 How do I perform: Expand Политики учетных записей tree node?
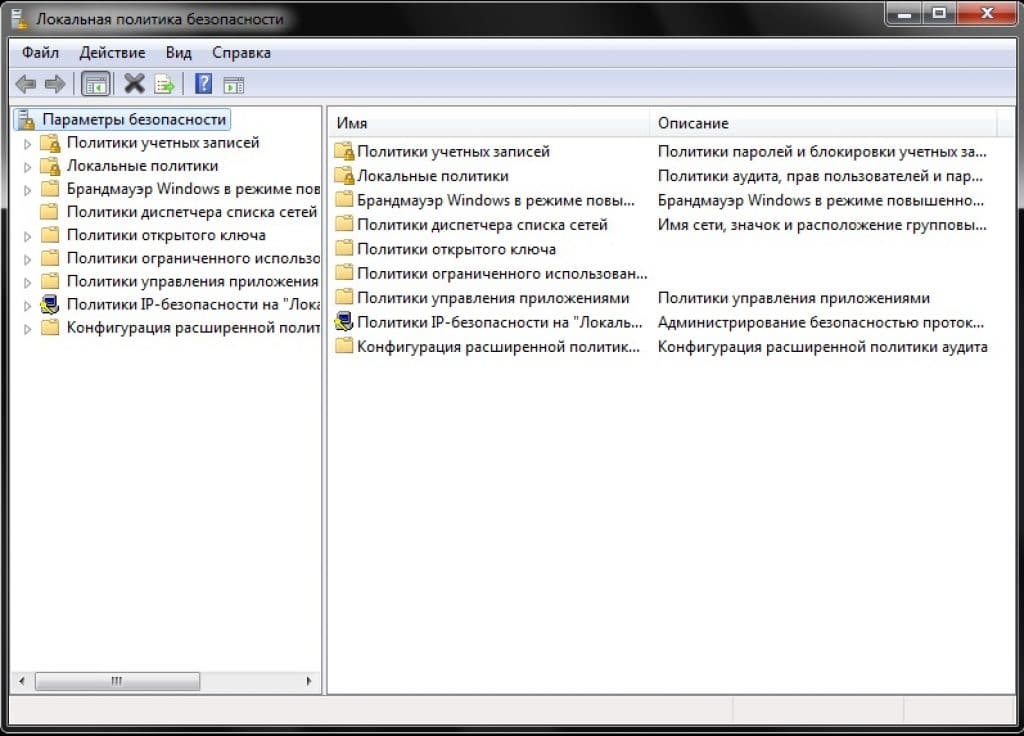pyautogui.click(x=27, y=144)
